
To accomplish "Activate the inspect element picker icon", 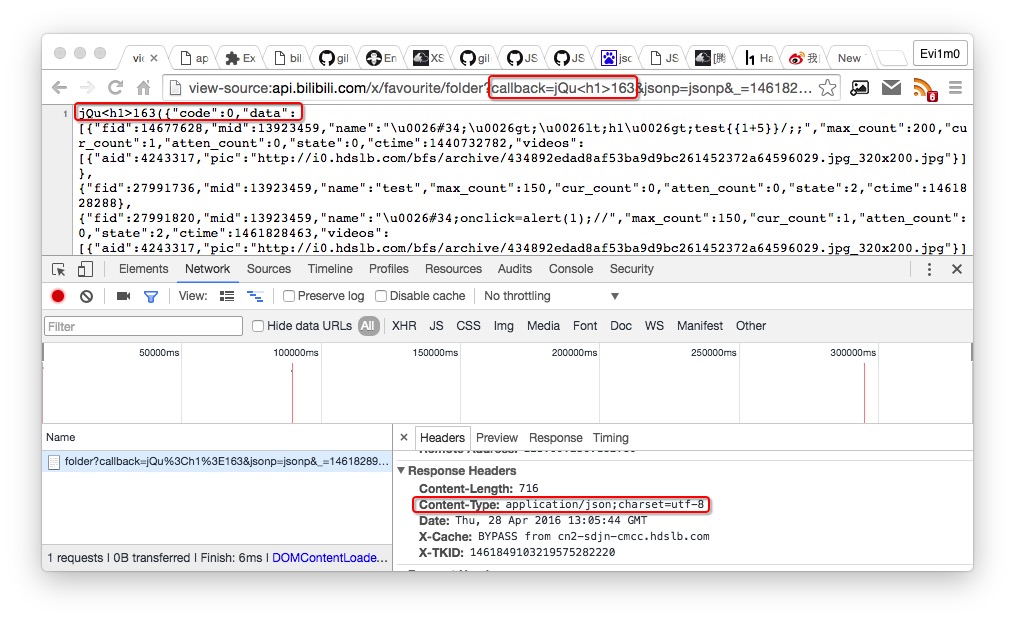I will click(x=58, y=269).
